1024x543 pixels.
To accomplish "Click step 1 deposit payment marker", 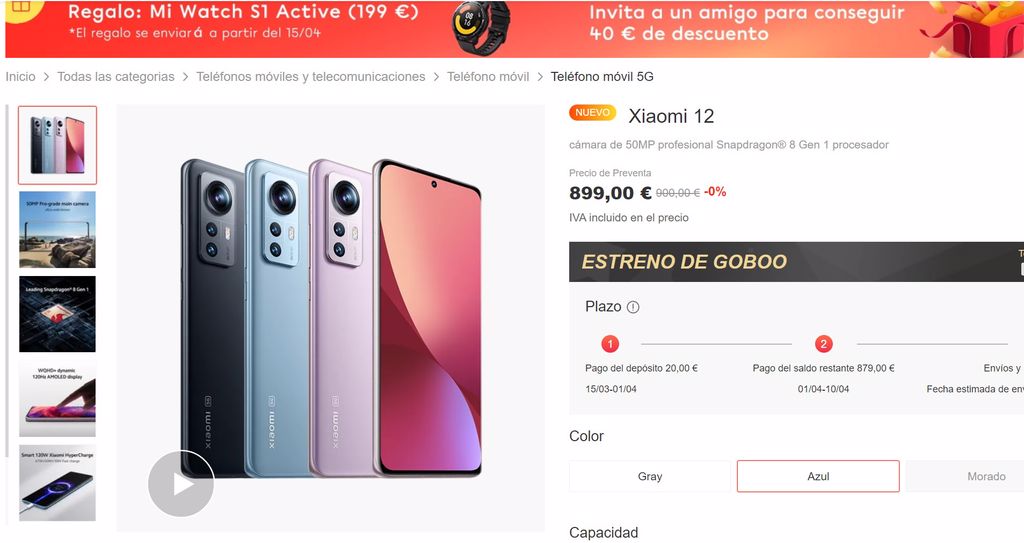I will 610,344.
